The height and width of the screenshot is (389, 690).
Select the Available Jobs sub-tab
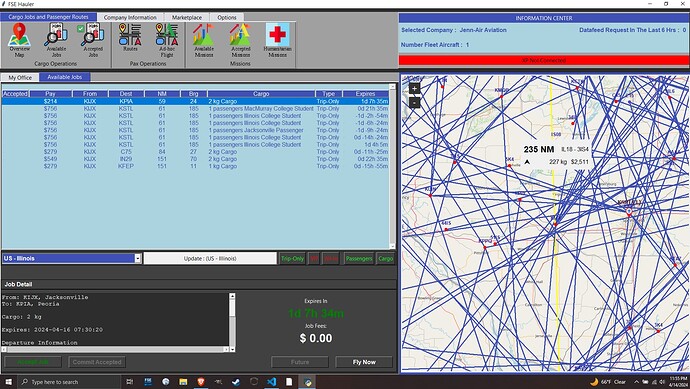pyautogui.click(x=65, y=77)
